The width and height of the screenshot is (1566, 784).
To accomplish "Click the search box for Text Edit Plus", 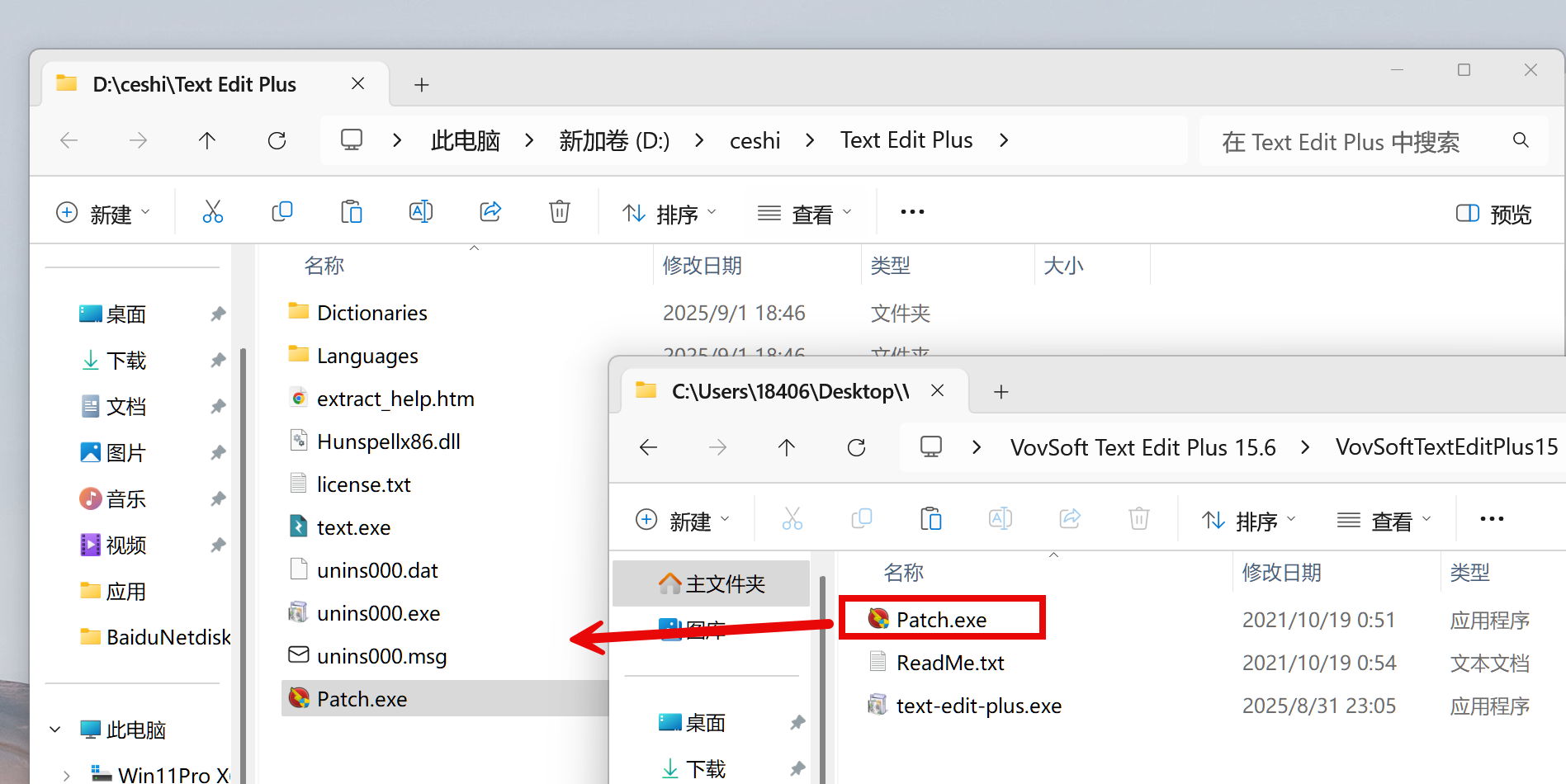I will pyautogui.click(x=1354, y=142).
